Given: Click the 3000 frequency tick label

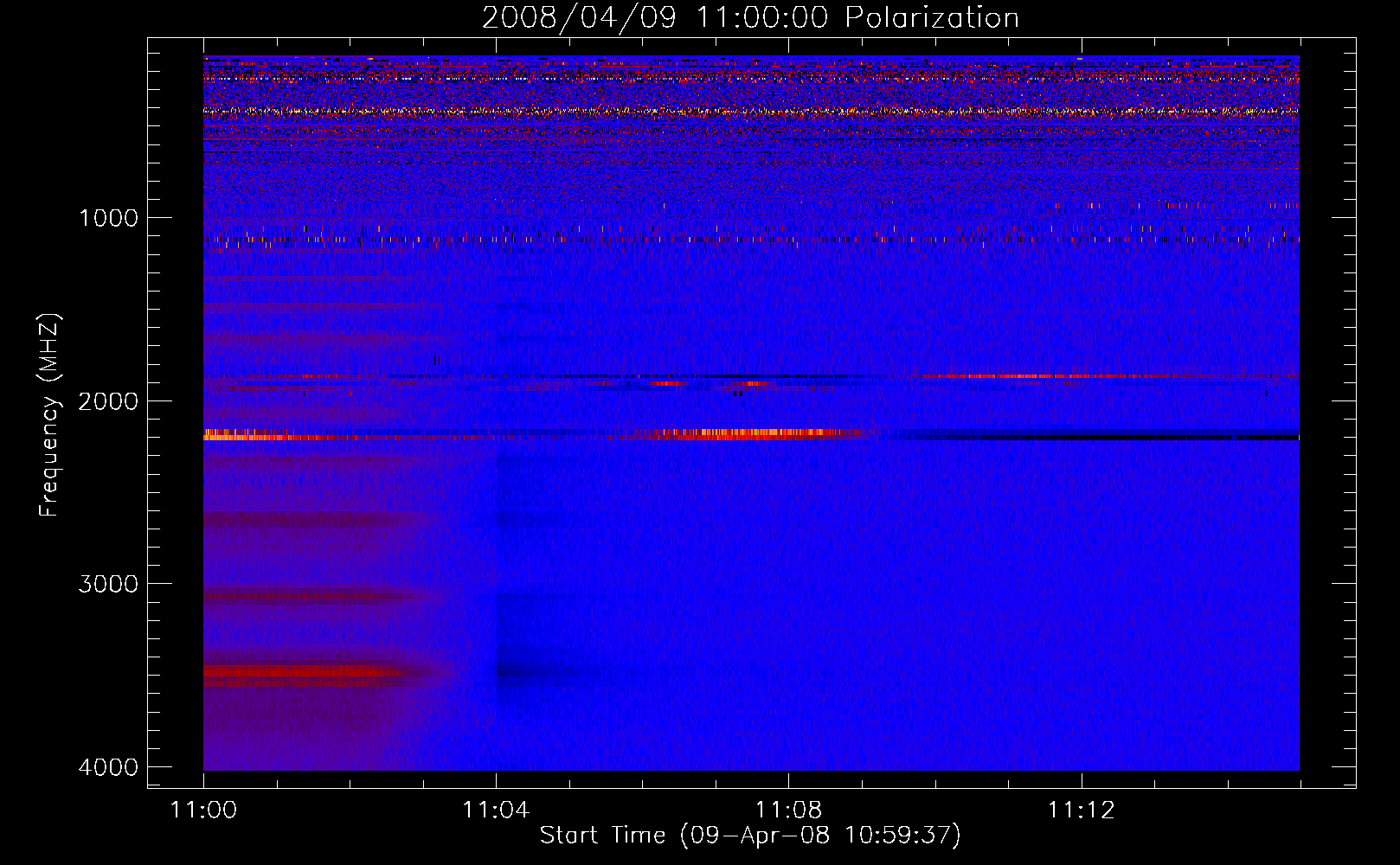Looking at the screenshot, I should pos(108,584).
